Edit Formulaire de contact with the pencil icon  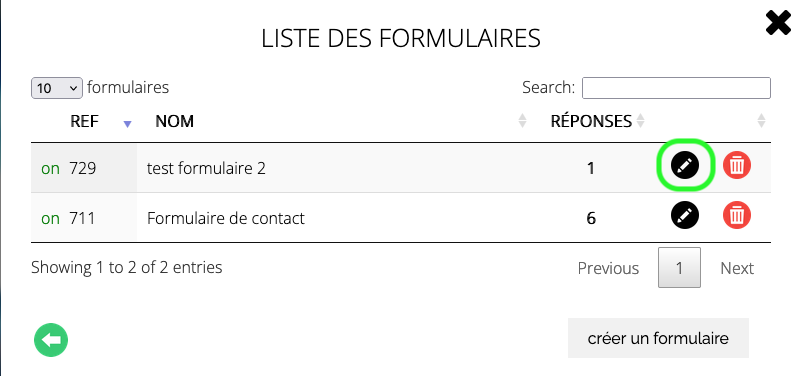coord(685,215)
